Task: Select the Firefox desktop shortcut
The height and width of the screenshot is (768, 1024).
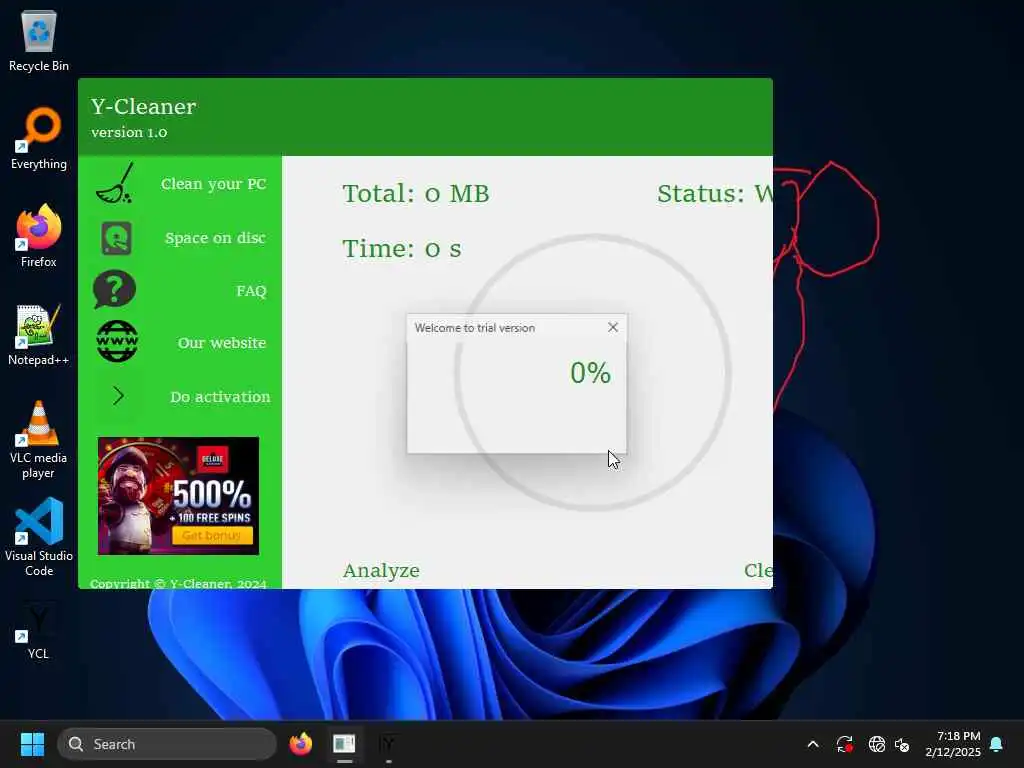Action: pyautogui.click(x=39, y=236)
